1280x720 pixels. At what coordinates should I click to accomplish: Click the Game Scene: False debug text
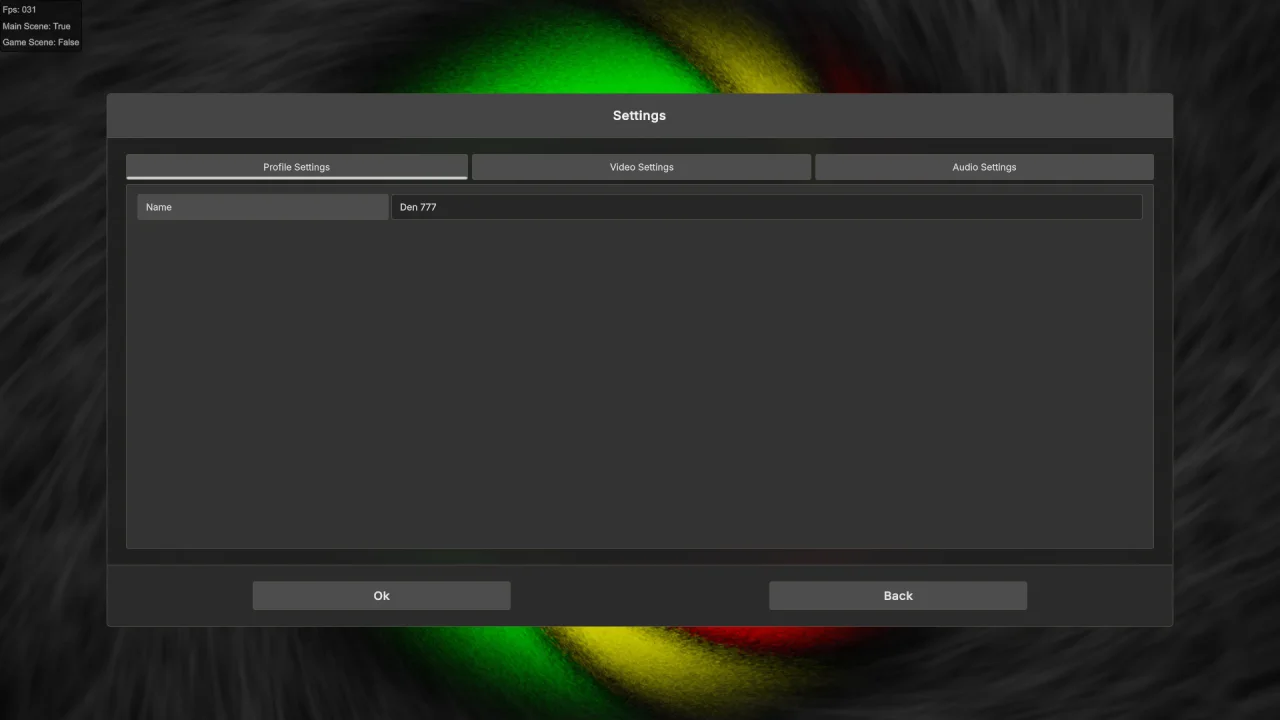pos(40,42)
